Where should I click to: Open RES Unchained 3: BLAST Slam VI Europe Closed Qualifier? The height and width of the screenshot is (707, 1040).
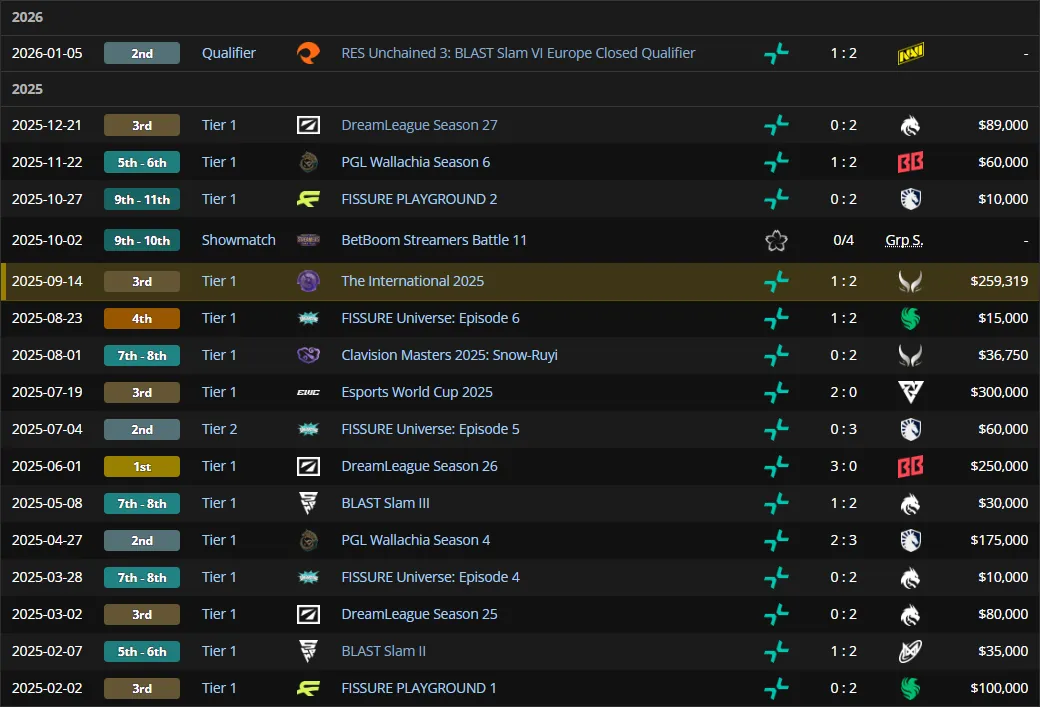pyautogui.click(x=518, y=53)
